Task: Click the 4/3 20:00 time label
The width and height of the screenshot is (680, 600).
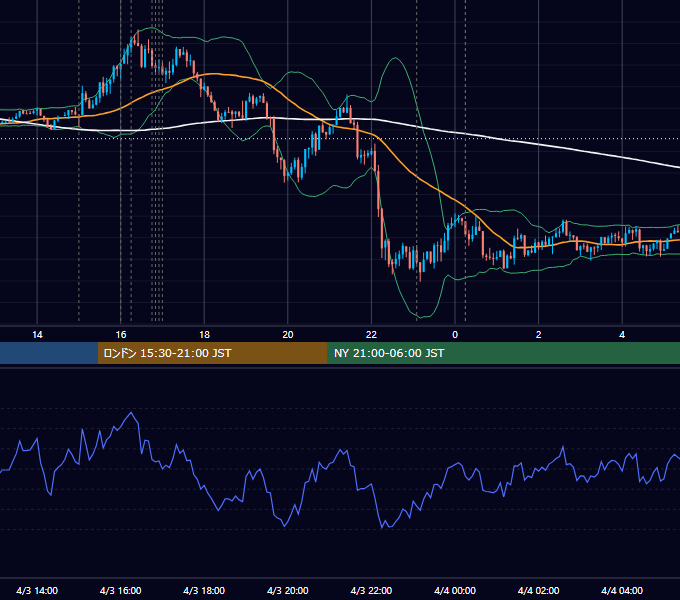Action: click(288, 590)
